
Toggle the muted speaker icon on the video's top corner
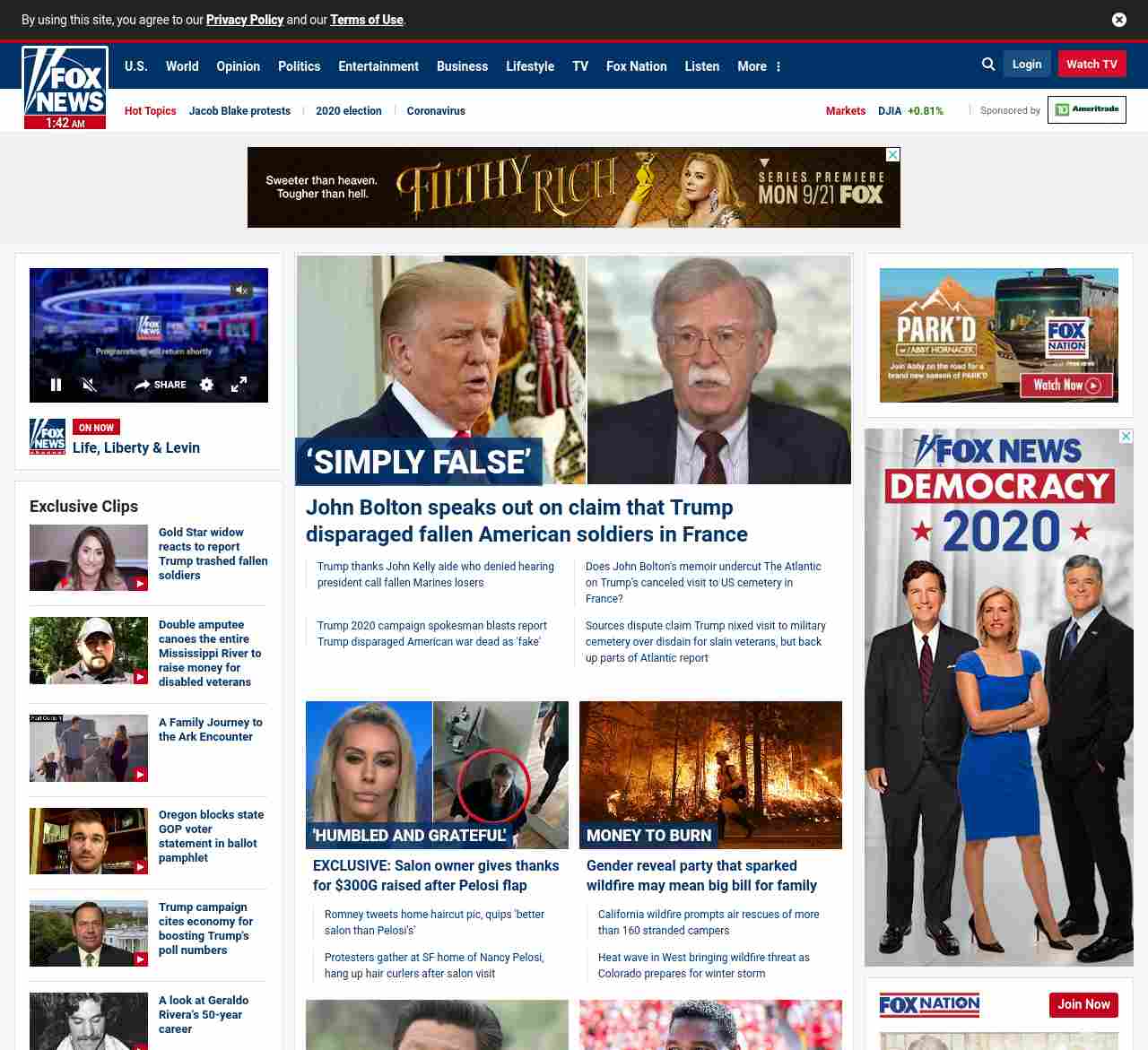[x=240, y=290]
